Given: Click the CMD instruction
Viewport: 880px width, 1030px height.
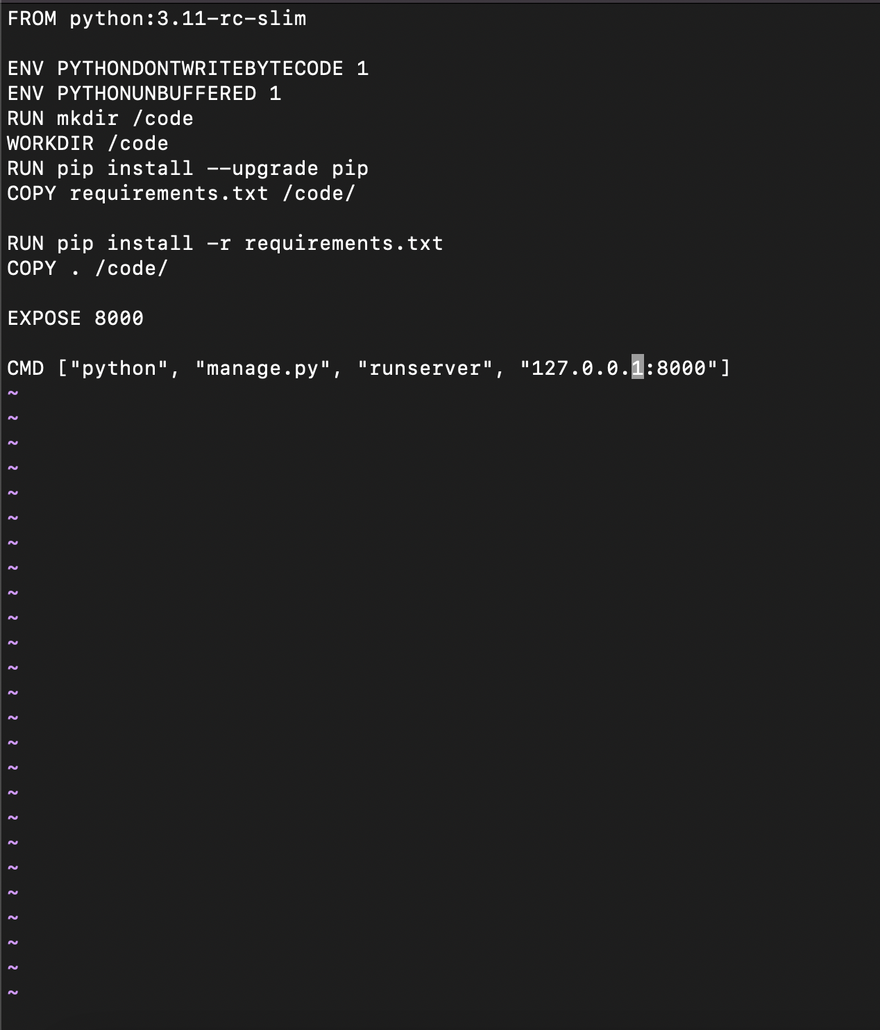Looking at the screenshot, I should point(26,368).
